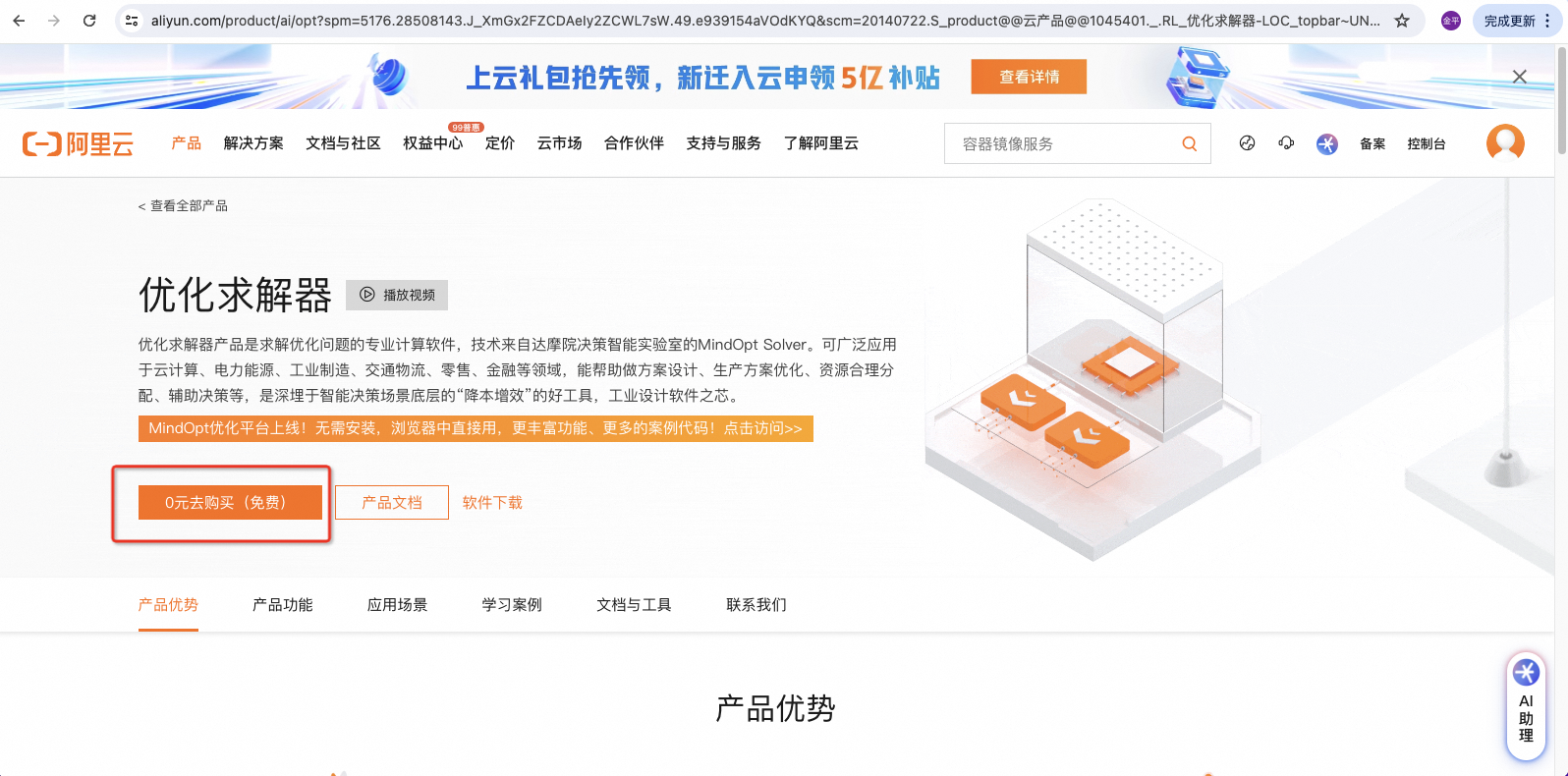Open the 备案 link
The width and height of the screenshot is (1568, 776).
click(x=1372, y=143)
